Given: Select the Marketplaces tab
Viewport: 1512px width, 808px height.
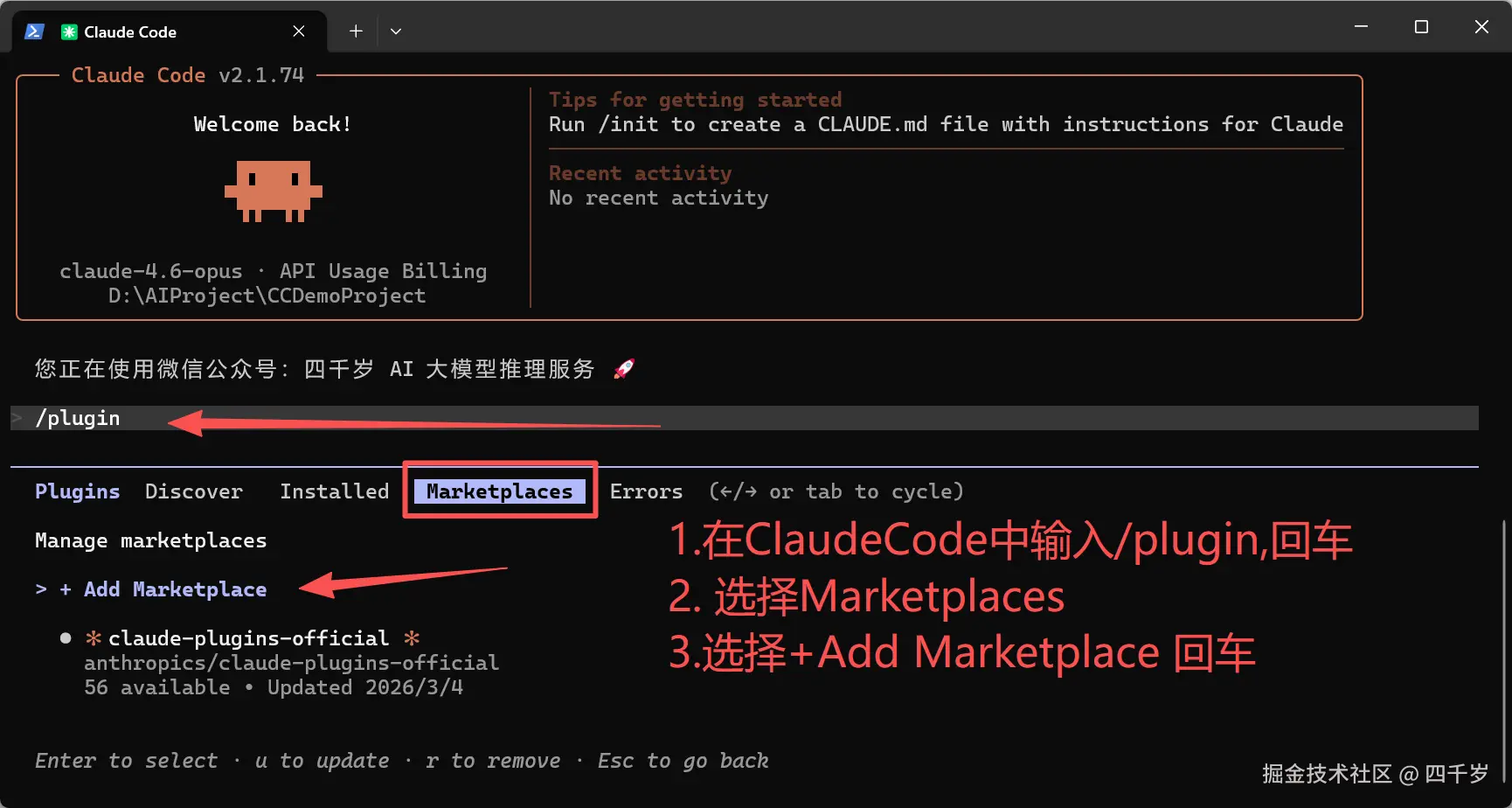Looking at the screenshot, I should coord(499,491).
